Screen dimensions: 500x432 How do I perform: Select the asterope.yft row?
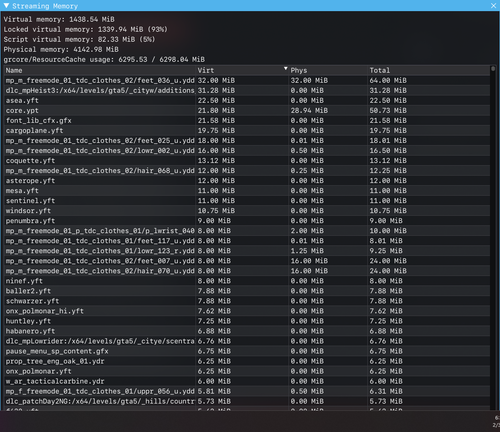click(x=247, y=181)
